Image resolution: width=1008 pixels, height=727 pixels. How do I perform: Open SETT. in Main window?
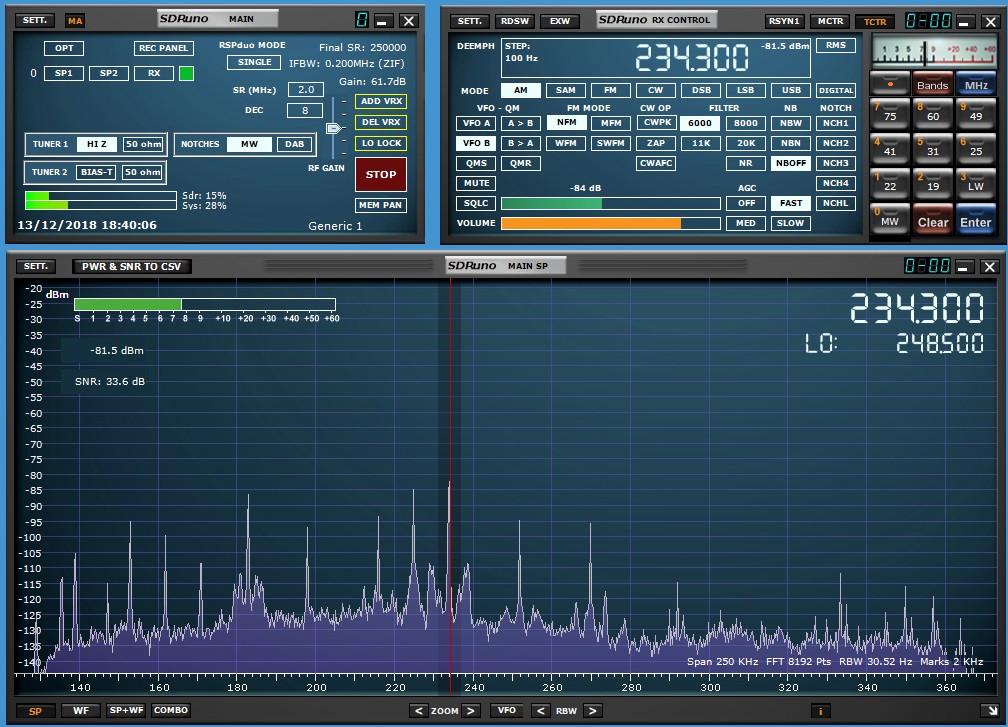(x=35, y=20)
